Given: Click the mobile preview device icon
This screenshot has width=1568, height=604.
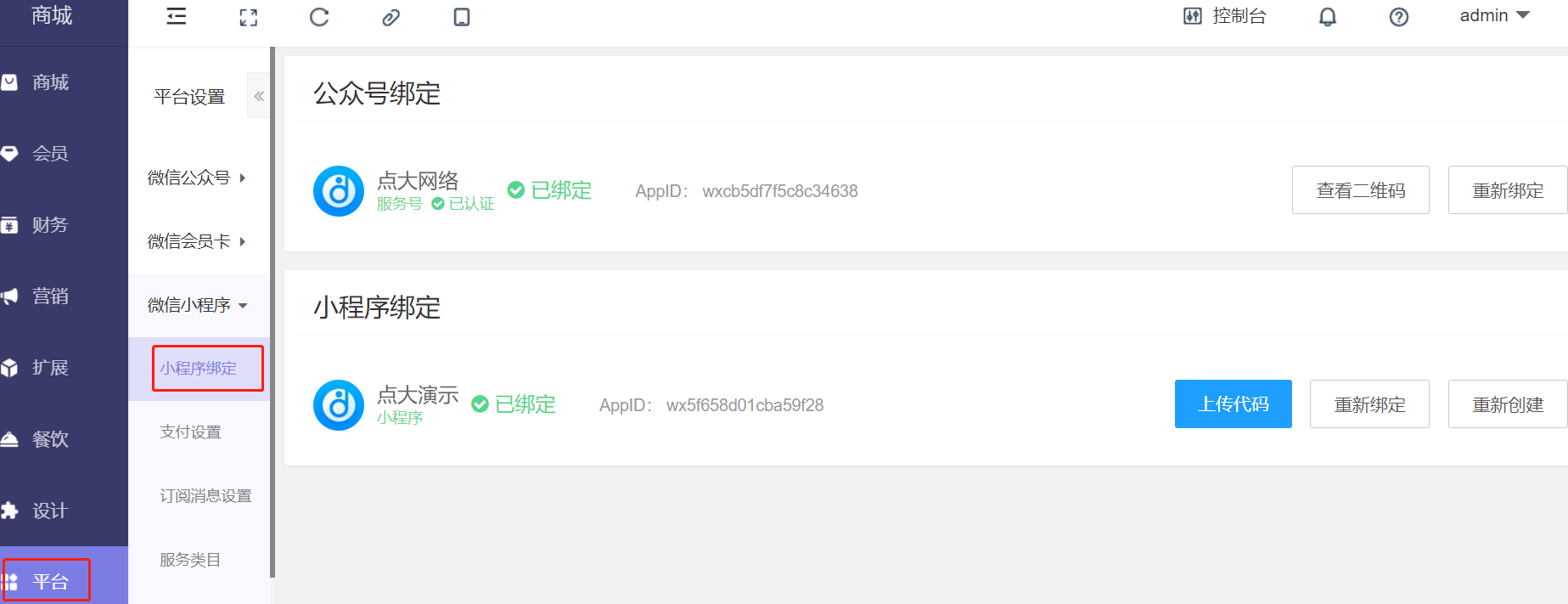Looking at the screenshot, I should tap(462, 17).
